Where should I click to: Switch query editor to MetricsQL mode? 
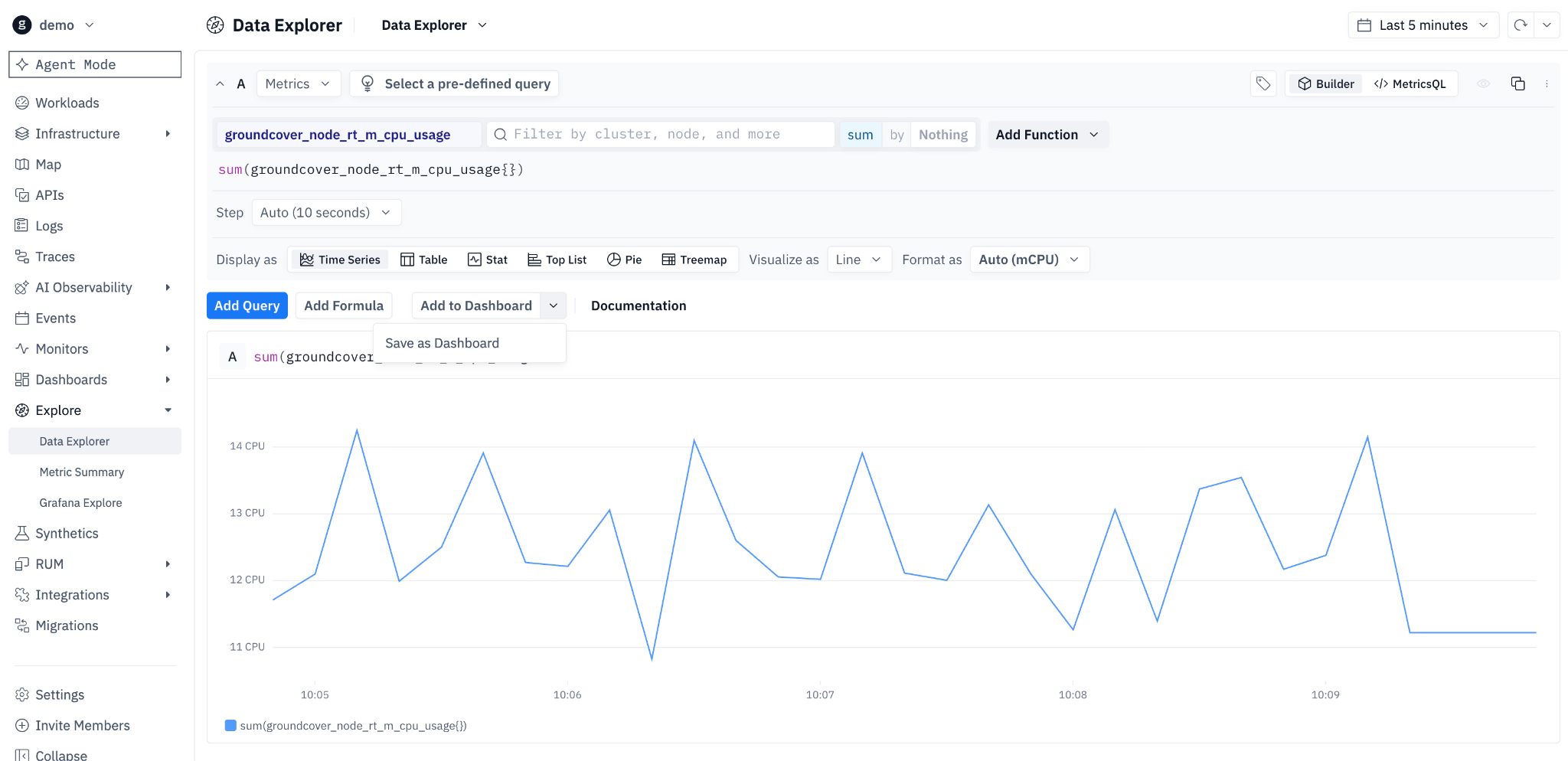click(1410, 84)
